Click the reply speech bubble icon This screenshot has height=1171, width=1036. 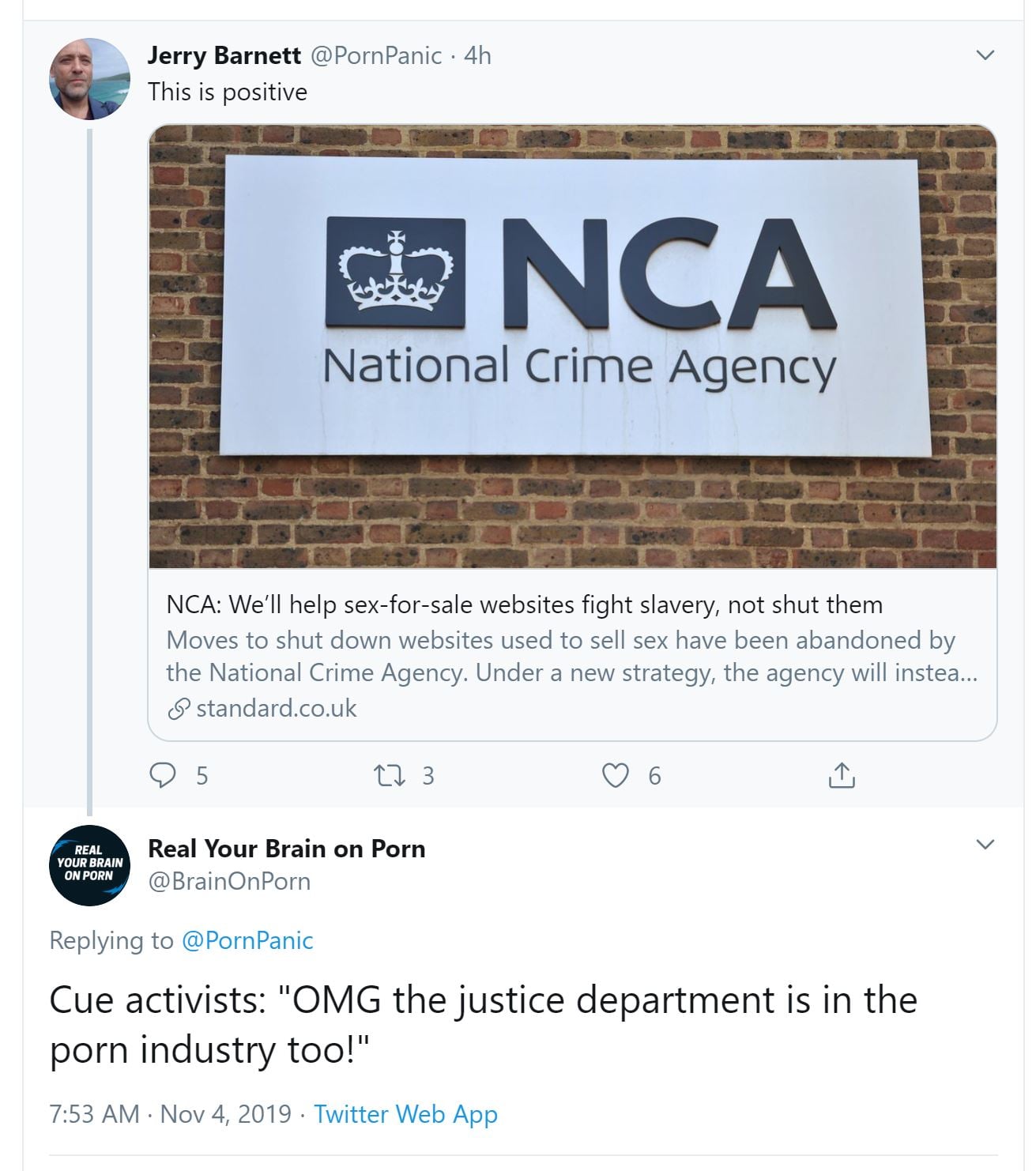point(163,775)
